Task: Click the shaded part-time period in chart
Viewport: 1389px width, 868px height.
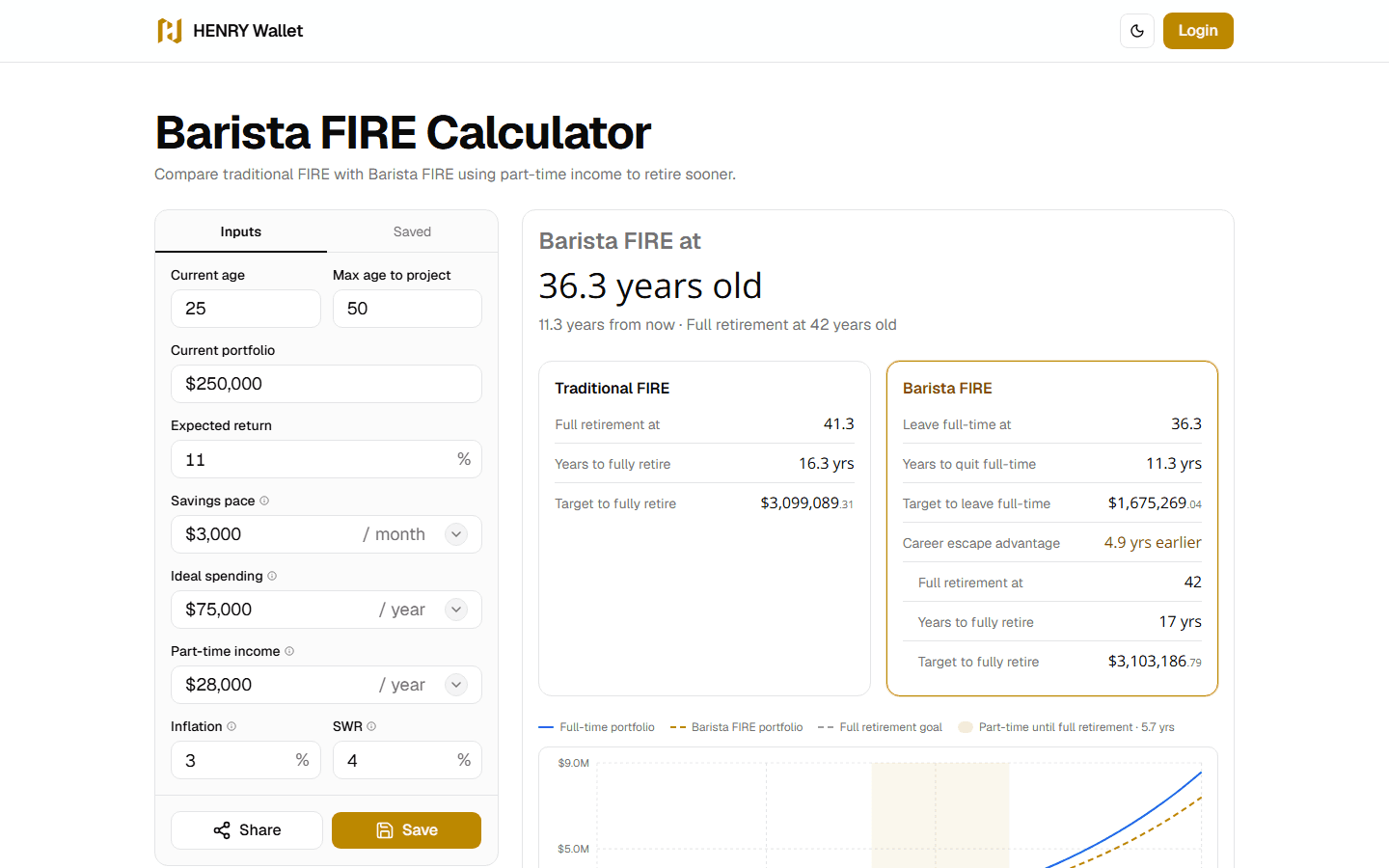Action: [x=940, y=815]
